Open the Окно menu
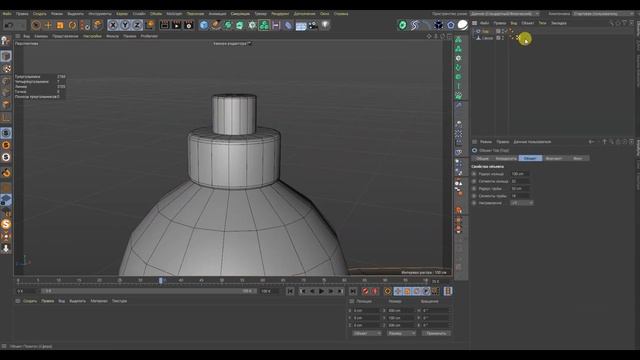 pos(324,13)
